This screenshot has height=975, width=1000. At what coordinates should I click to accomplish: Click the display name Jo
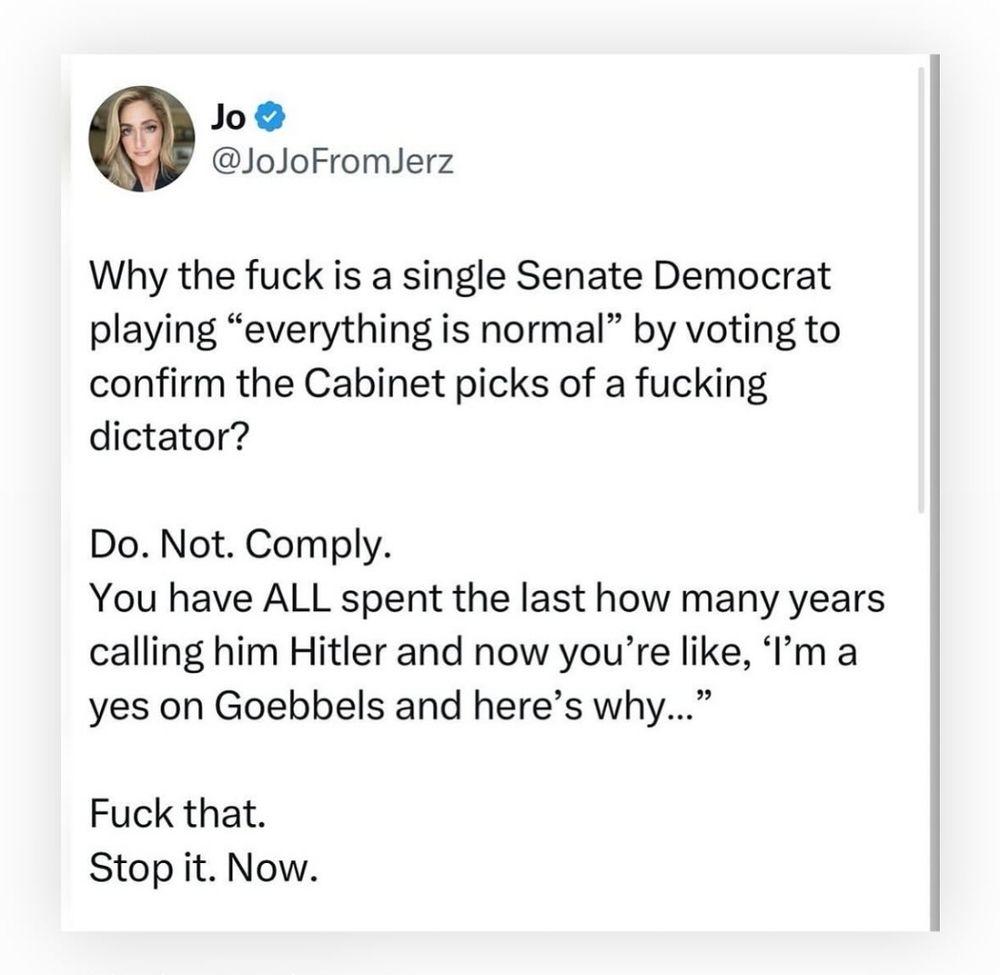[x=229, y=118]
